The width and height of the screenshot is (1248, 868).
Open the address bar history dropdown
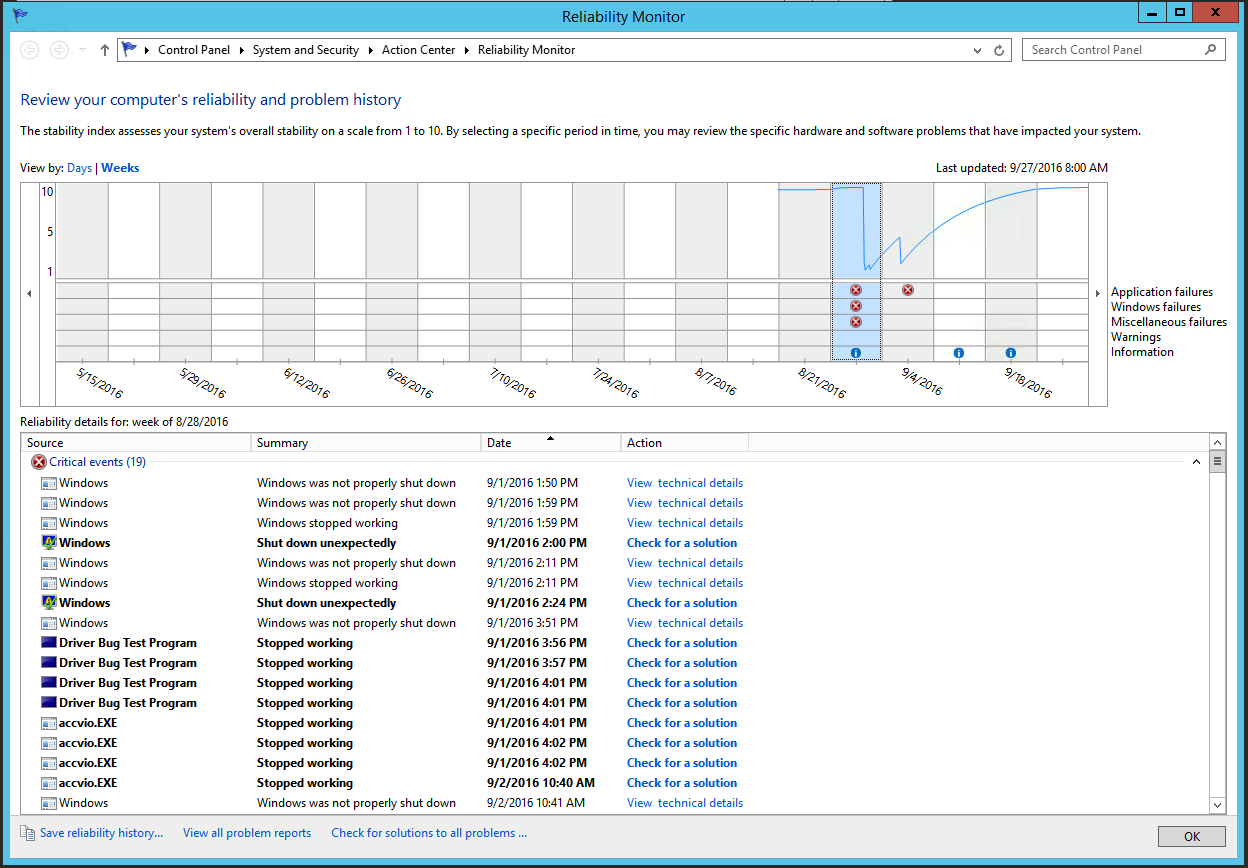coord(976,49)
